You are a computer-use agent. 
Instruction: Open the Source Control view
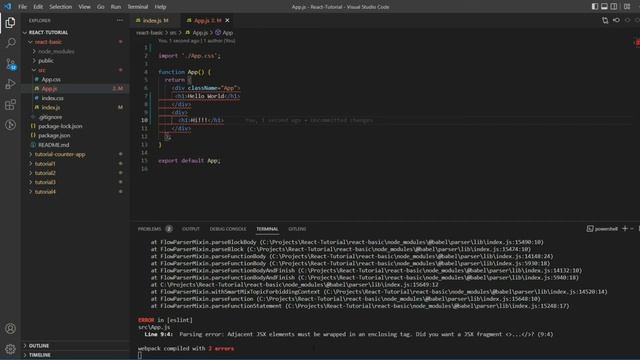click(x=10, y=64)
